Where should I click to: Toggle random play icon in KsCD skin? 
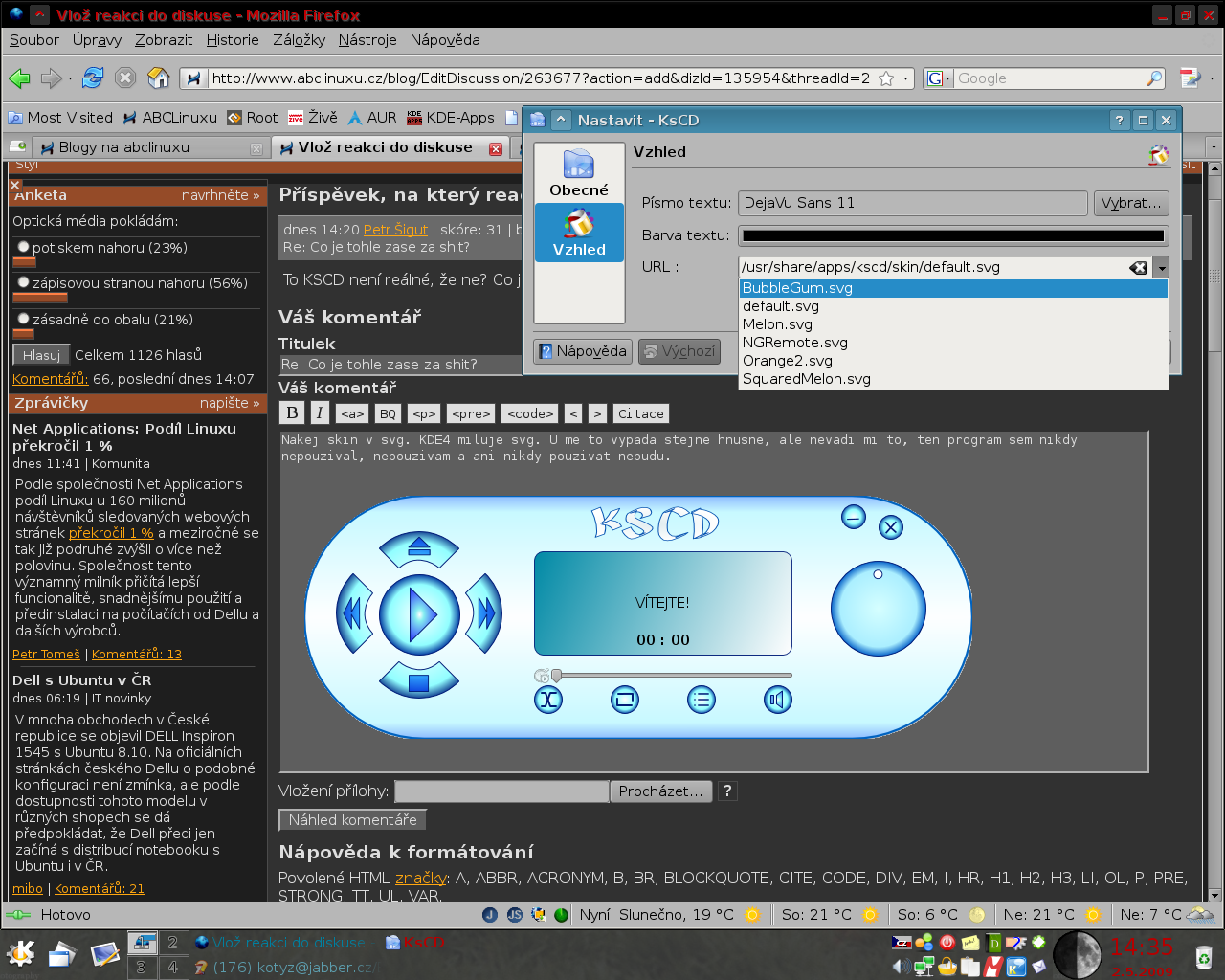pyautogui.click(x=548, y=701)
